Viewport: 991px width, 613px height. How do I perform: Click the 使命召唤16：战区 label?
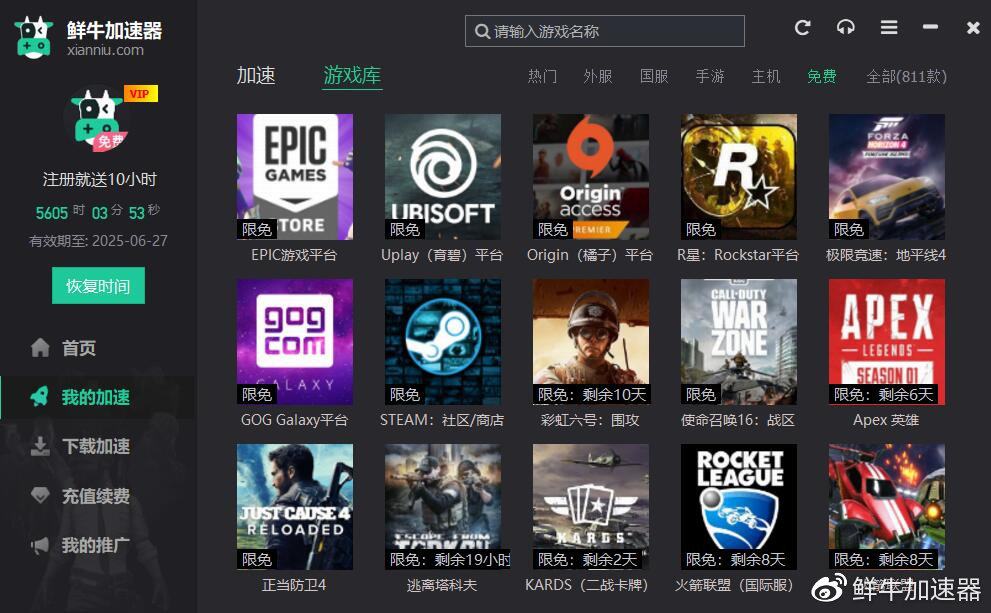click(738, 420)
